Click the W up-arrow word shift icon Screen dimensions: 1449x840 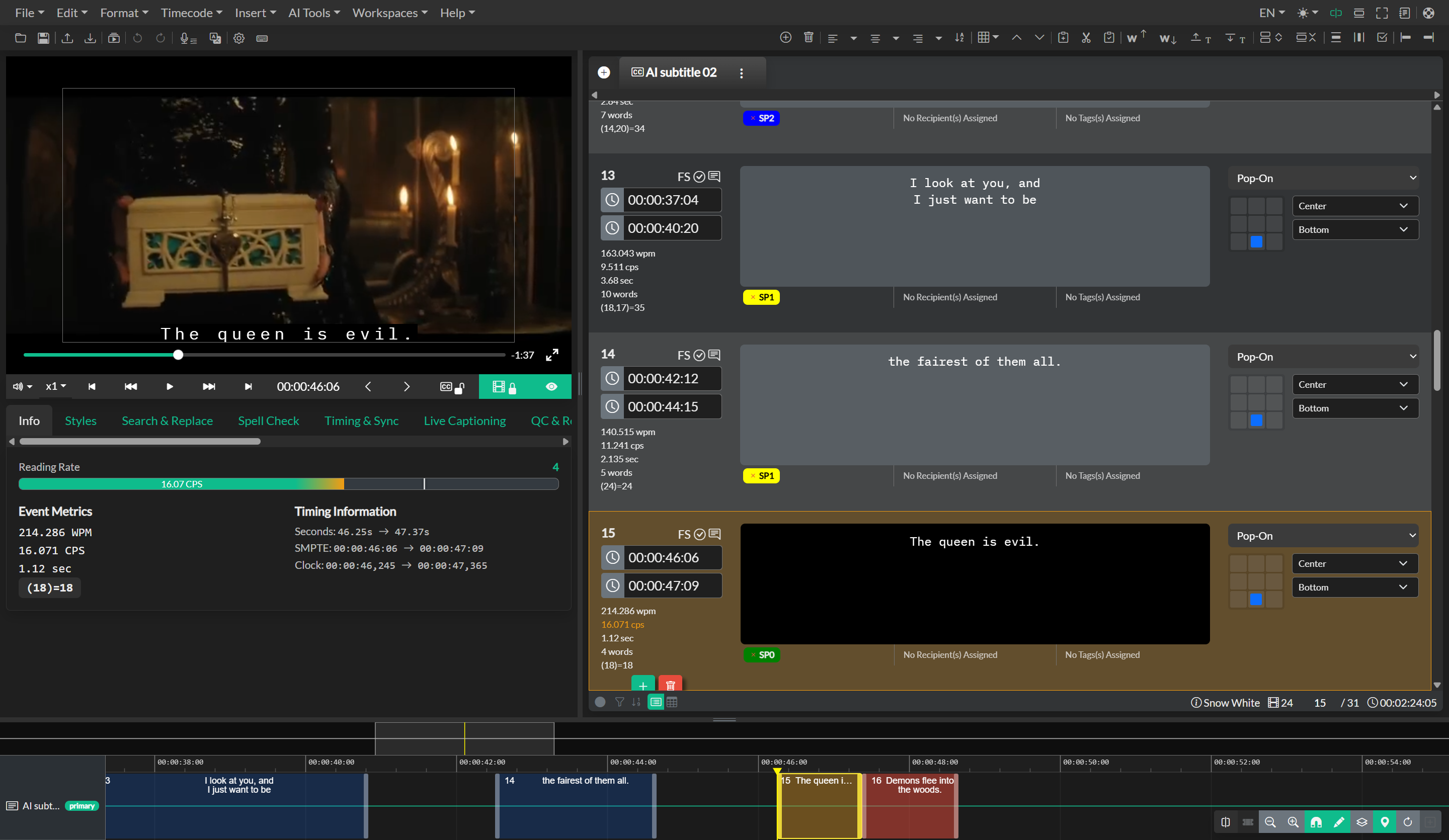tap(1136, 37)
